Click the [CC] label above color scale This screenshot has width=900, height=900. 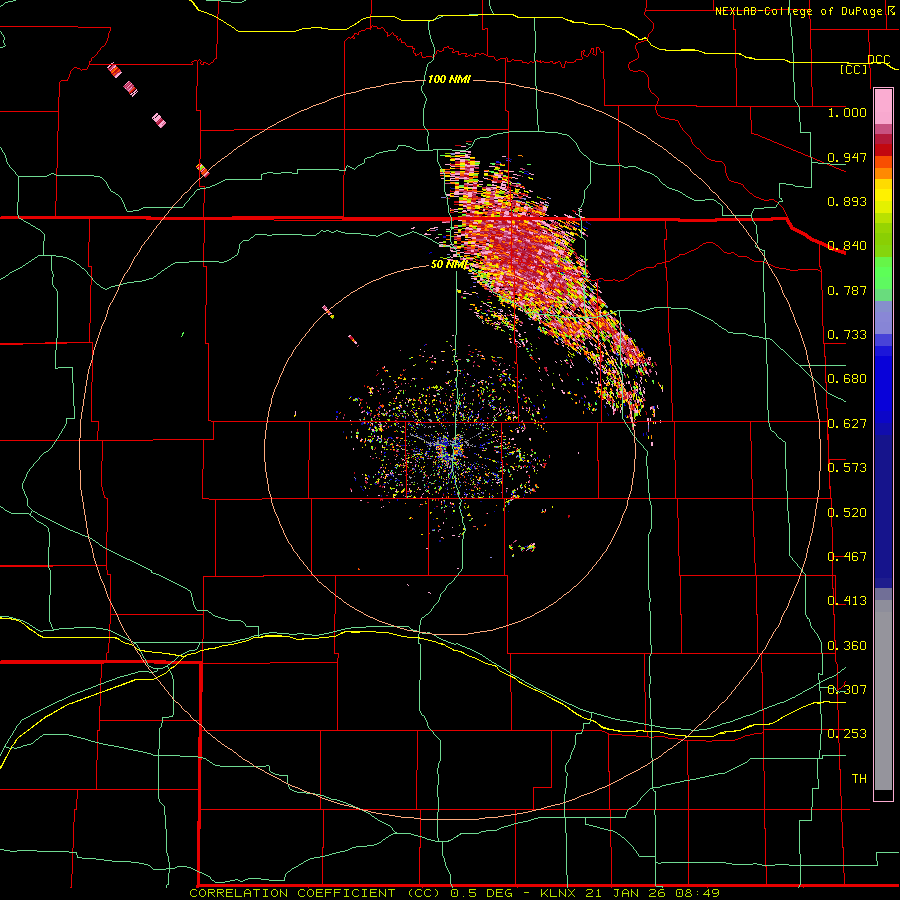click(x=854, y=69)
